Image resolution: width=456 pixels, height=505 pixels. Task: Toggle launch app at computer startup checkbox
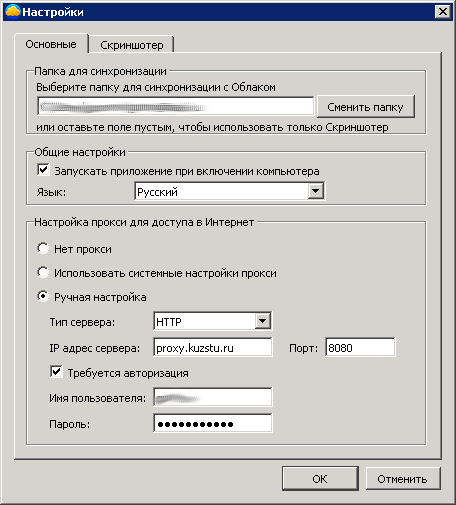click(x=43, y=170)
